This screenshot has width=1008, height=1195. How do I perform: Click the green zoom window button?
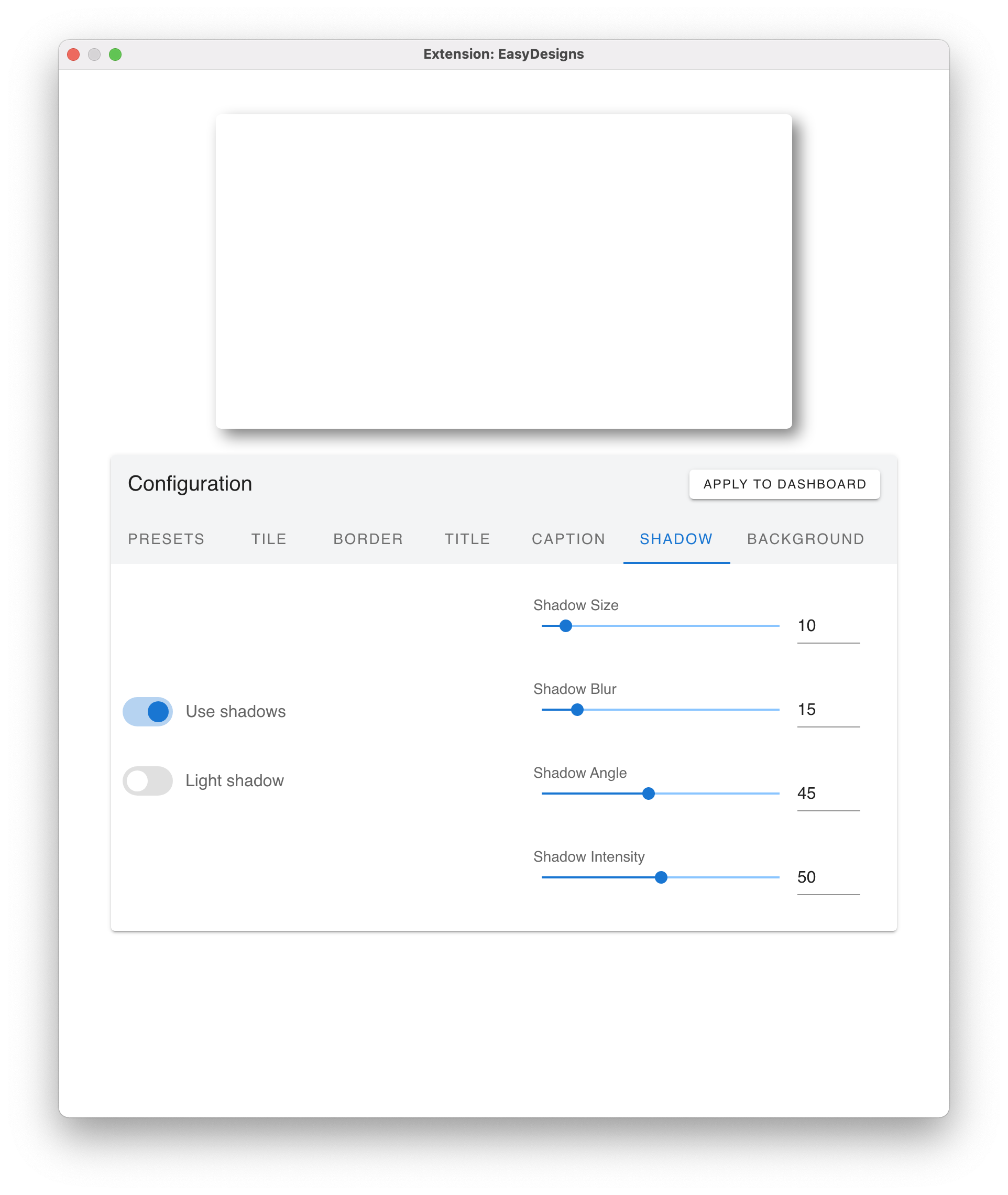115,55
